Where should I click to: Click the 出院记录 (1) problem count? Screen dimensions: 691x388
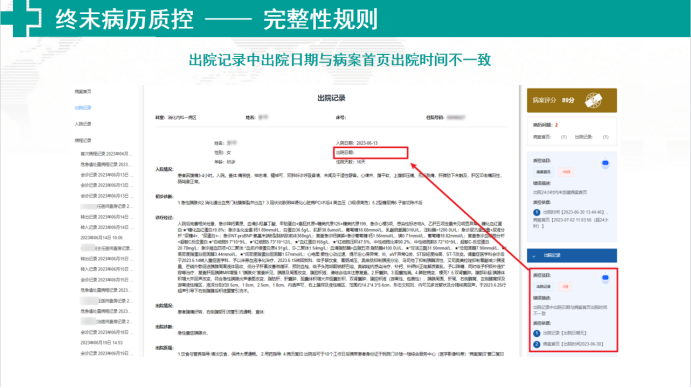(592, 137)
